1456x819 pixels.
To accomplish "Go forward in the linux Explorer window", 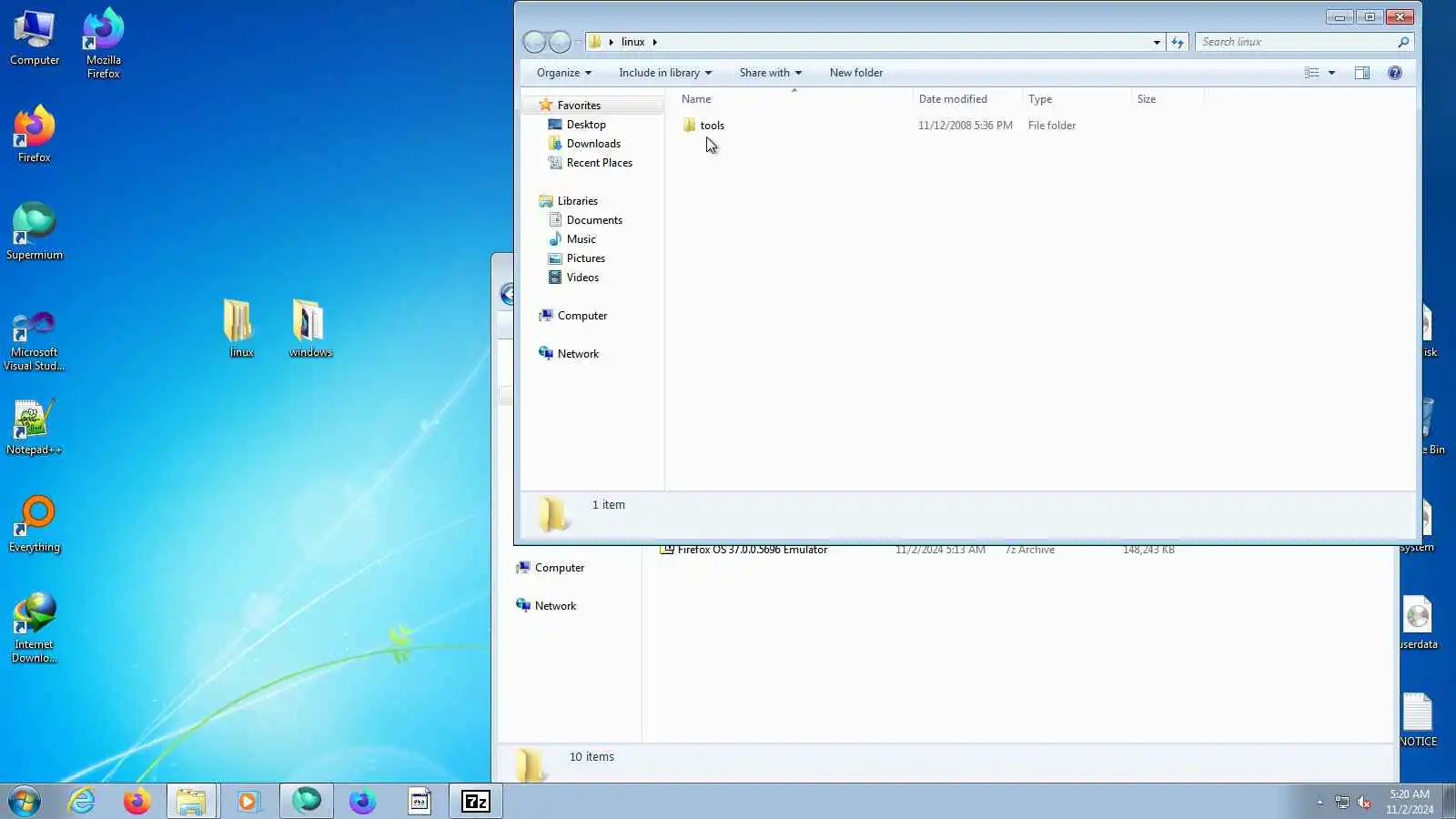I will [560, 42].
